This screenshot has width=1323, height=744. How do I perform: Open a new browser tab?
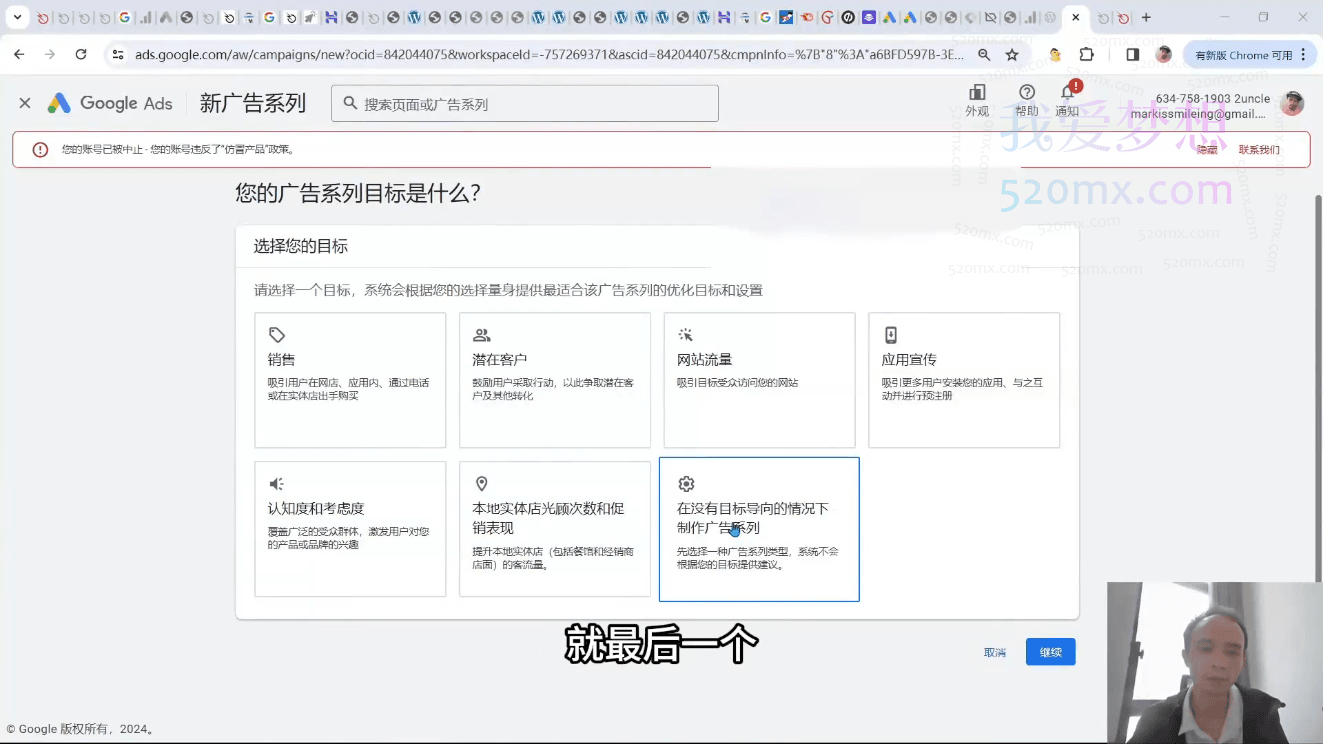point(1146,17)
